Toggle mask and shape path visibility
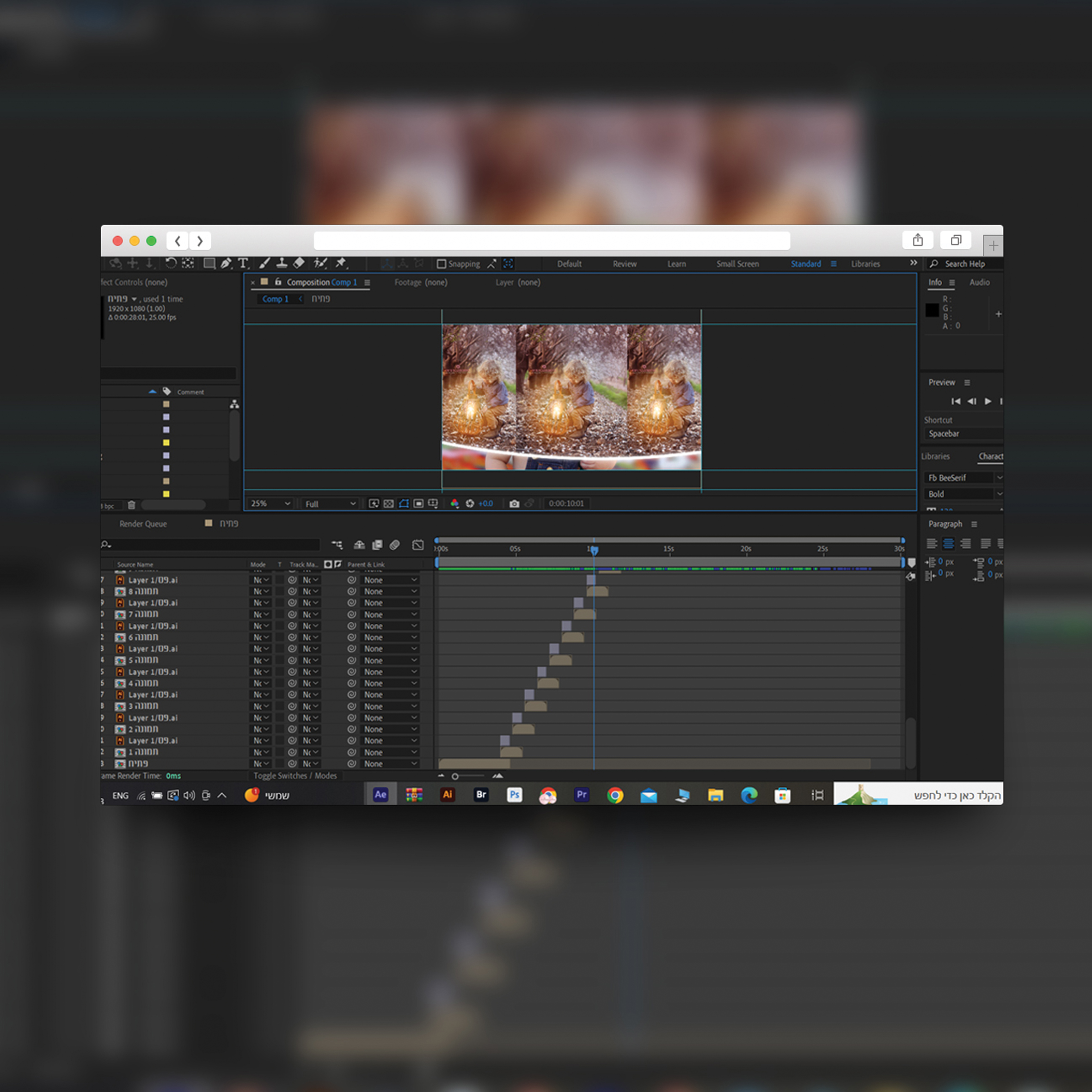This screenshot has width=1092, height=1092. click(x=404, y=503)
